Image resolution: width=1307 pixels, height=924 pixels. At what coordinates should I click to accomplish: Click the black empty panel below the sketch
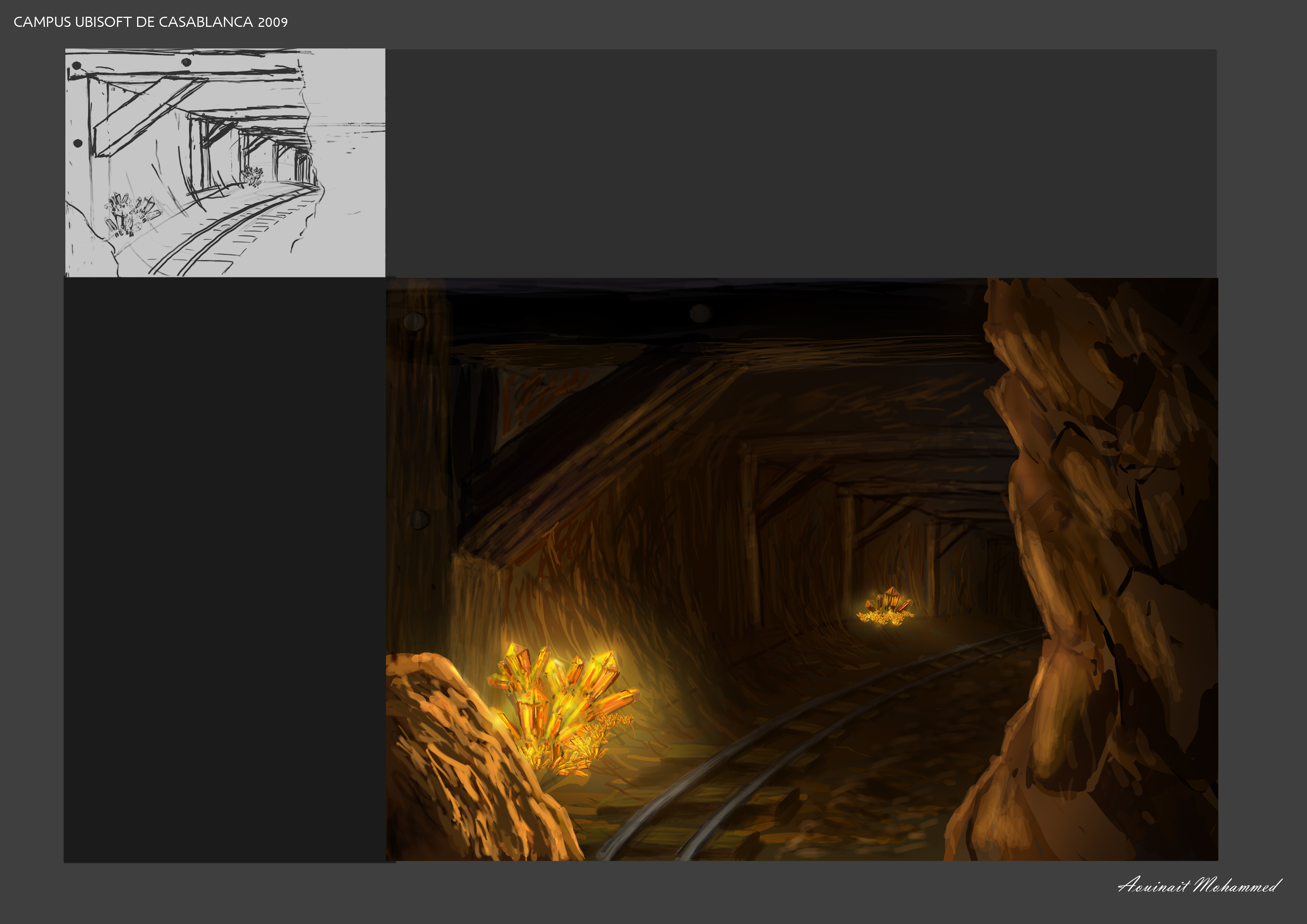(225, 569)
